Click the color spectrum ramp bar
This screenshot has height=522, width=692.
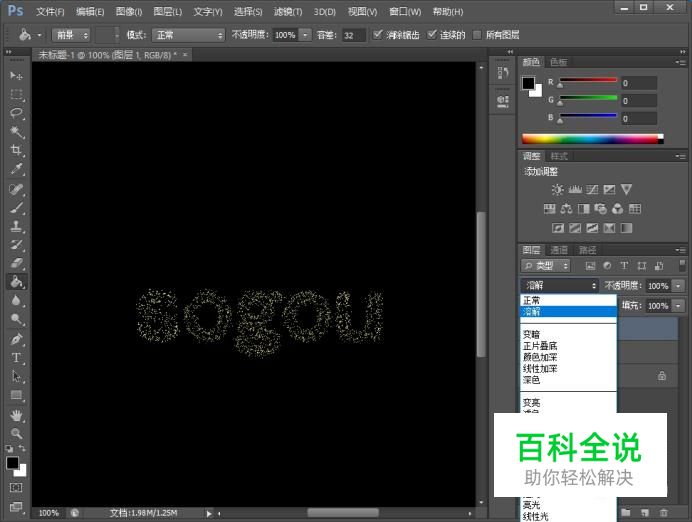[x=592, y=139]
